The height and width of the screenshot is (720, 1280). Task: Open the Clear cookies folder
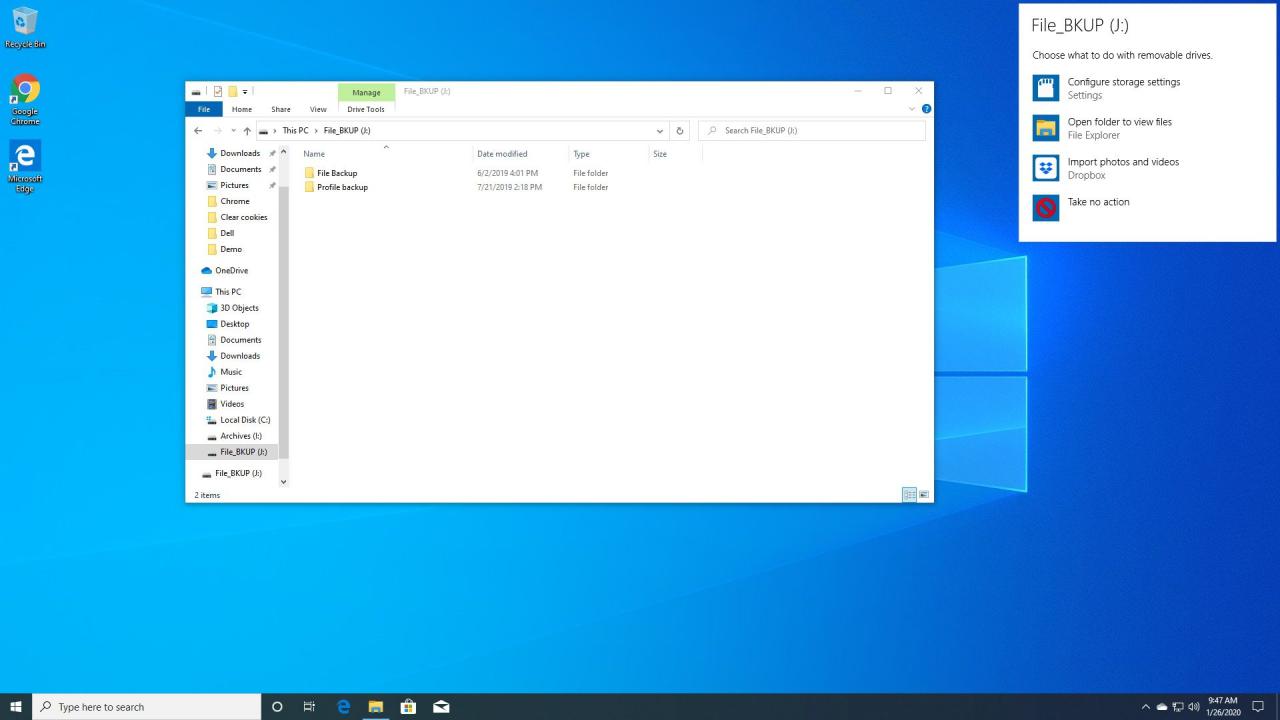(x=243, y=217)
